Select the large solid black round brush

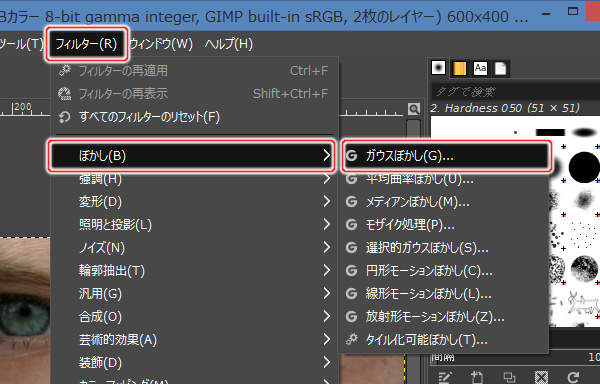tap(584, 167)
